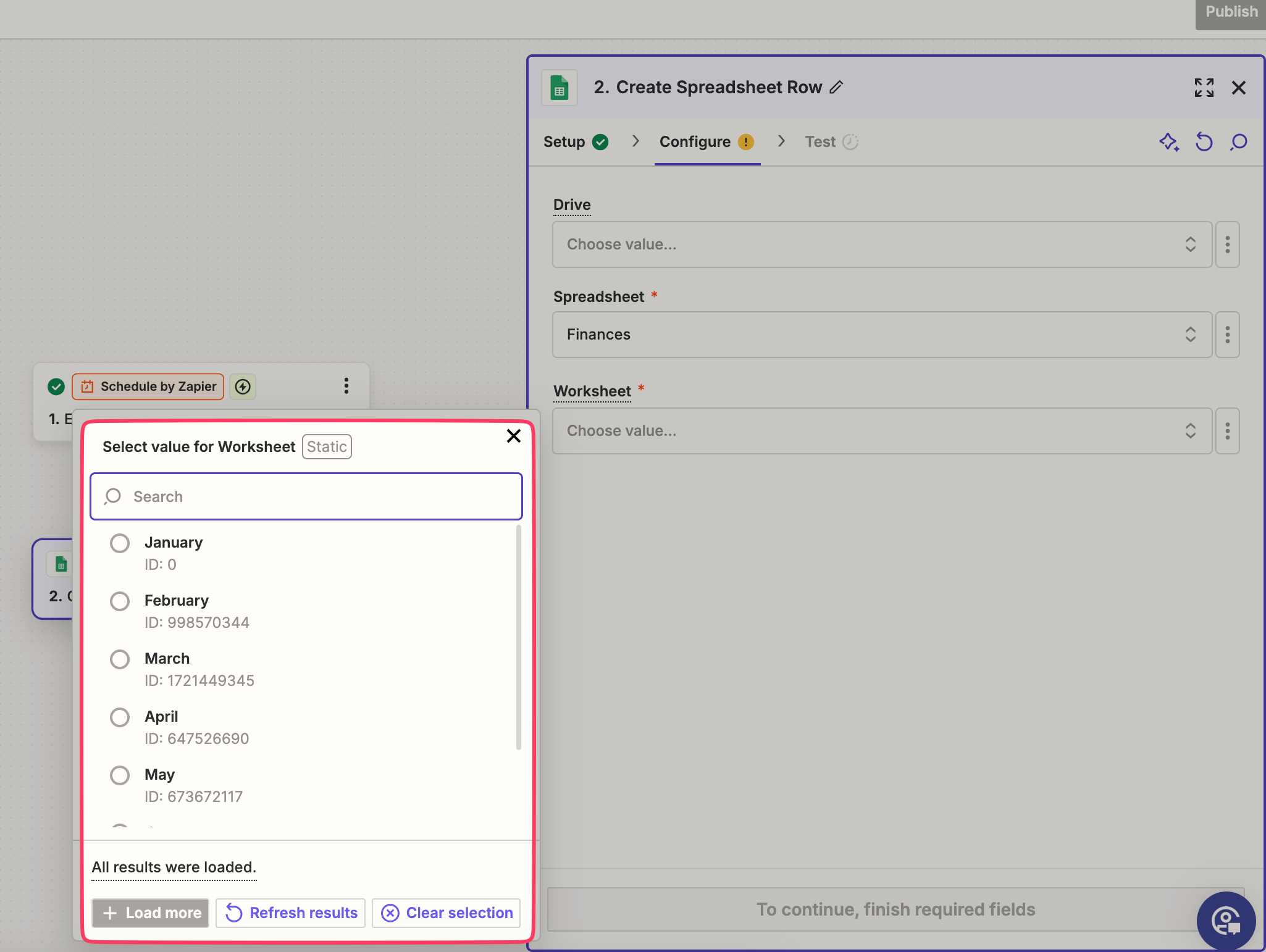The width and height of the screenshot is (1266, 952).
Task: Click the 'ID: 647526690' text
Action: coord(197,738)
